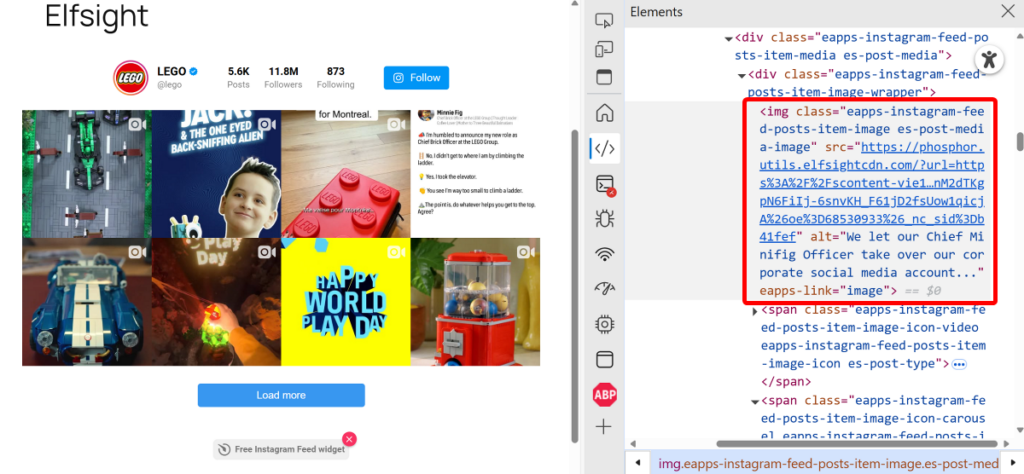Open the red gumball machine post
The height and width of the screenshot is (474, 1024).
(x=475, y=302)
